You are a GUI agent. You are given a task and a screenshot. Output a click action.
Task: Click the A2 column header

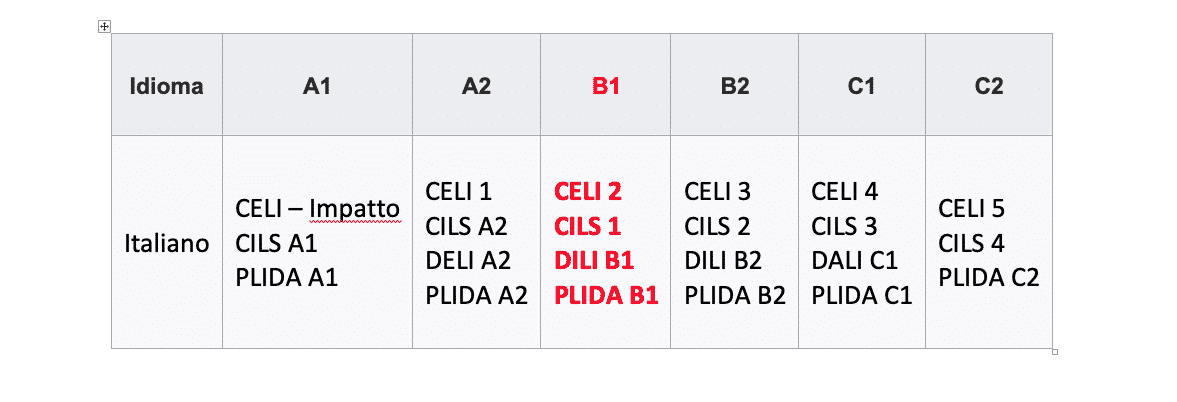tap(476, 86)
